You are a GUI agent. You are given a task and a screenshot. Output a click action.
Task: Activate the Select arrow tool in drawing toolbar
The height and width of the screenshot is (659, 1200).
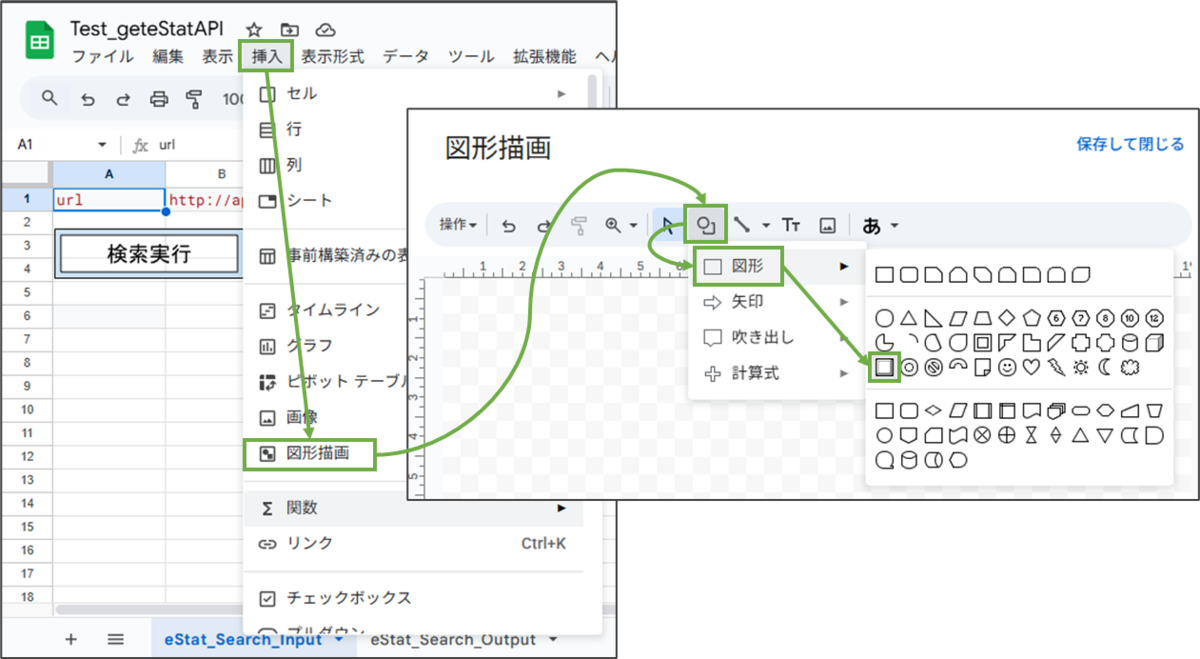coord(668,225)
